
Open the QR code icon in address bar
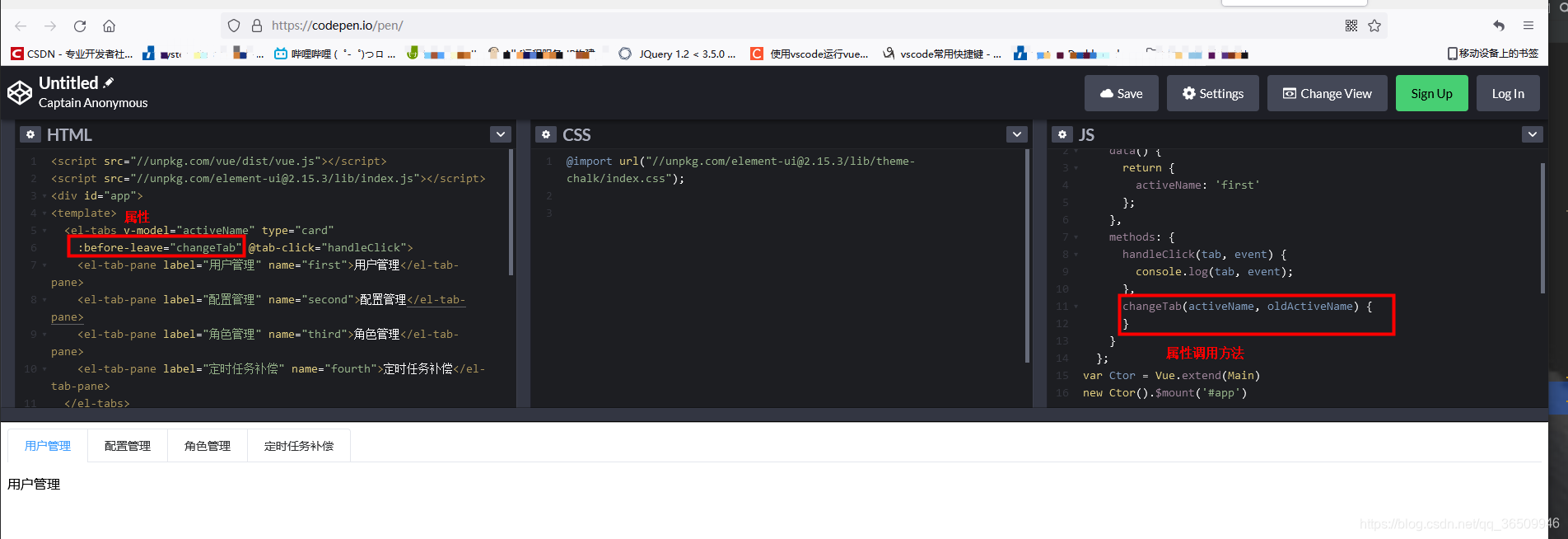click(1351, 26)
